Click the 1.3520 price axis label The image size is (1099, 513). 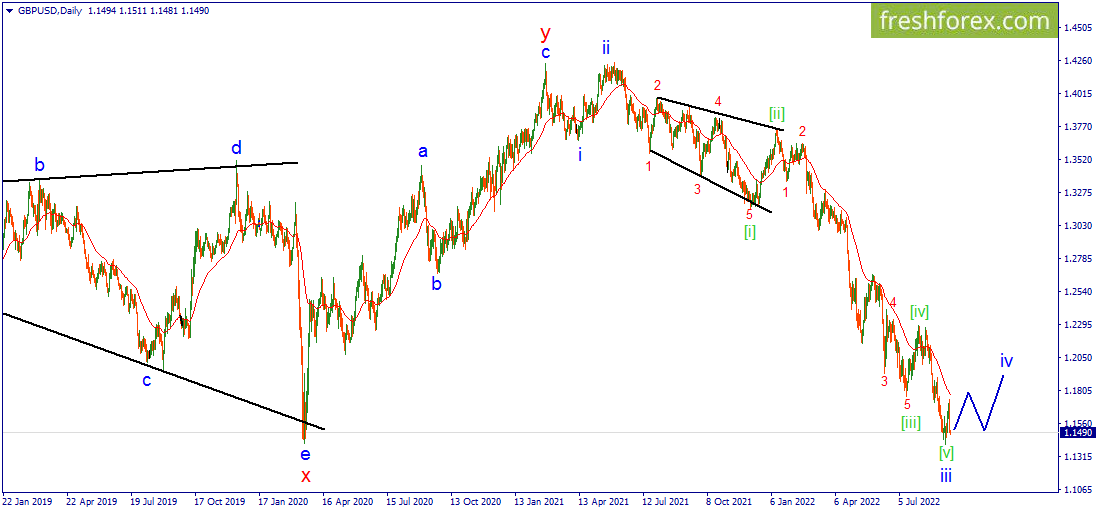click(x=1078, y=160)
